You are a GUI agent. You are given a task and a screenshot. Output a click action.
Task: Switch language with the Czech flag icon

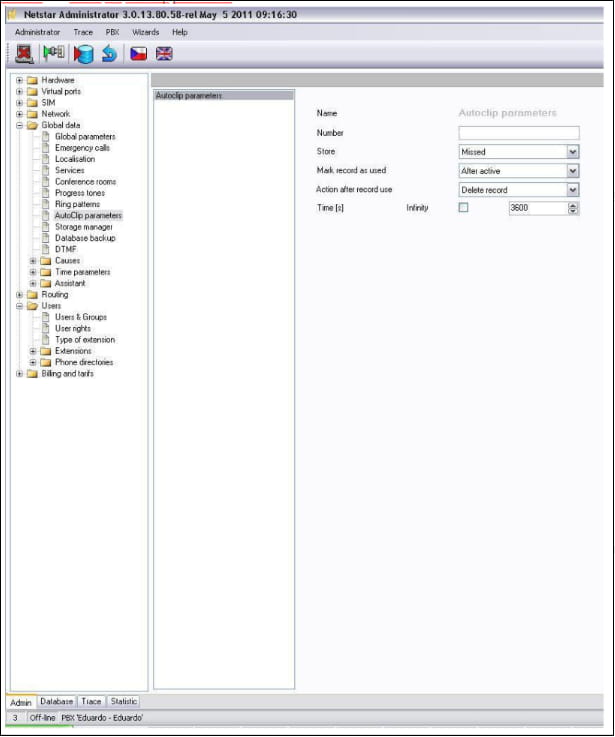(x=138, y=54)
